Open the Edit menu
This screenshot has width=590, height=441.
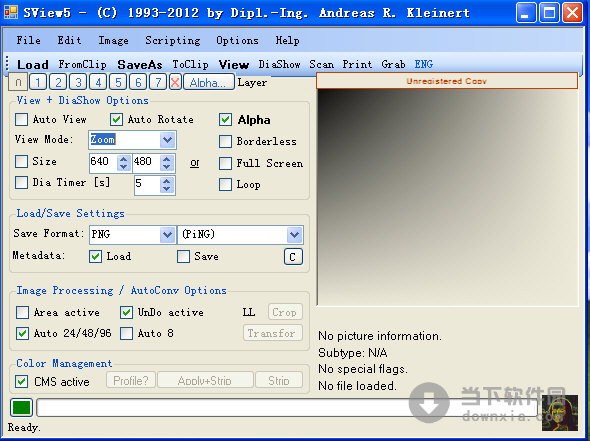click(x=69, y=40)
